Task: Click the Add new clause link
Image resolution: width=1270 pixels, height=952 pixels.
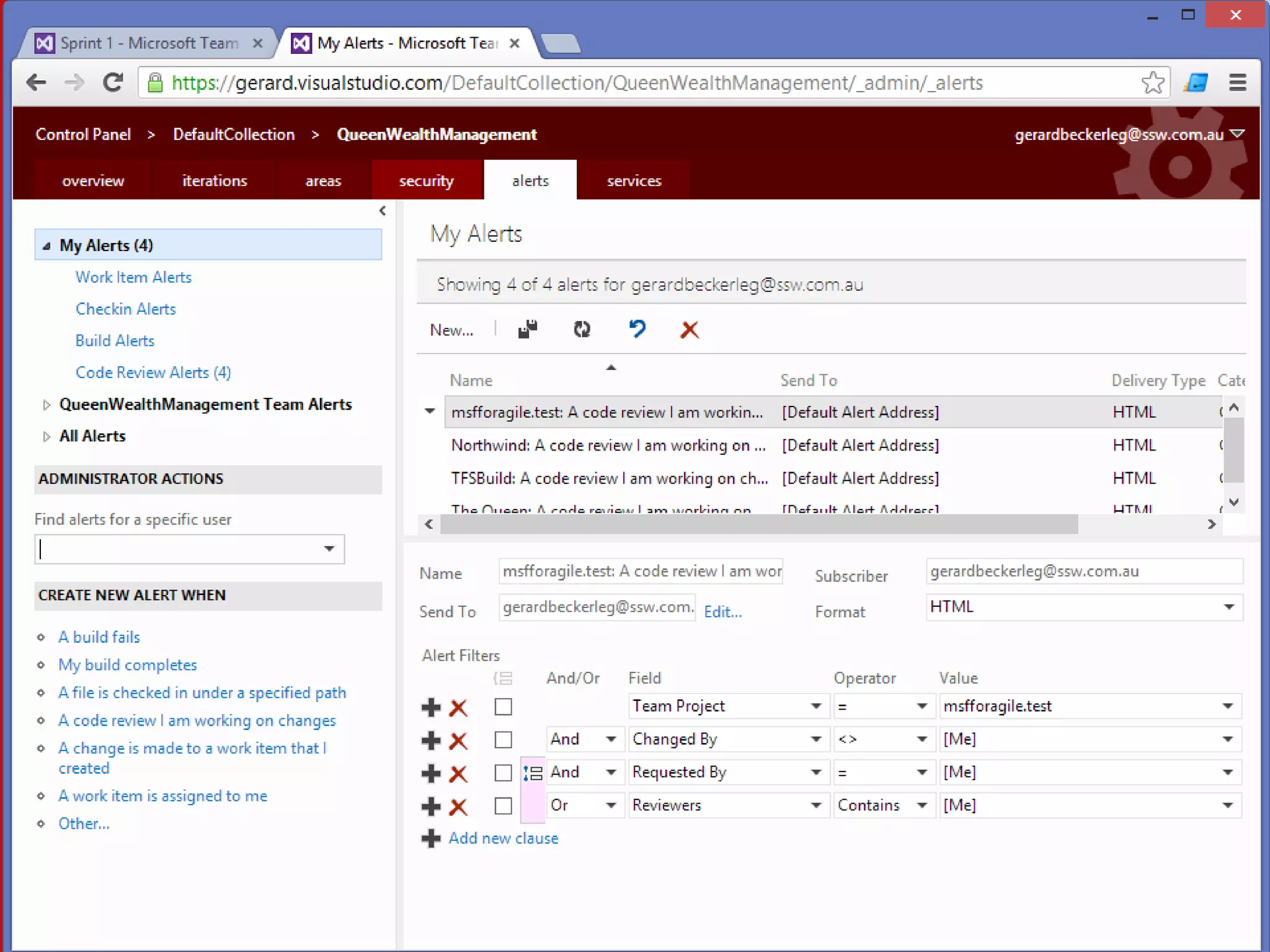Action: 503,838
